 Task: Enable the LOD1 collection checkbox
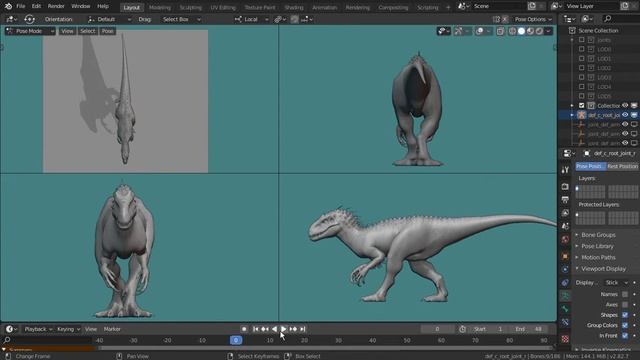click(582, 58)
